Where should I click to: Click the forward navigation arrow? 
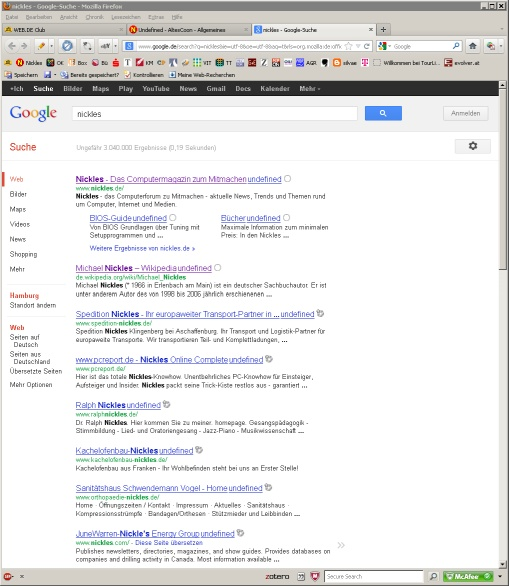24,46
